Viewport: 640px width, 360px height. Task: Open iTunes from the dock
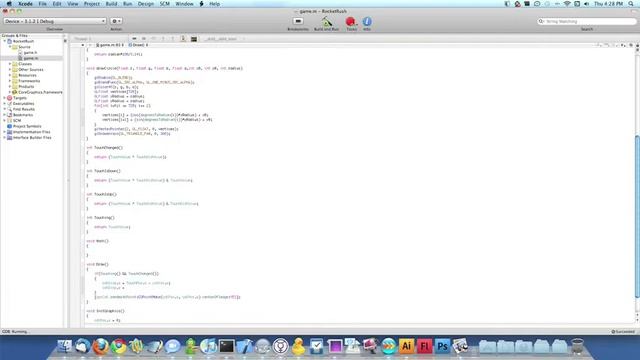(x=209, y=346)
